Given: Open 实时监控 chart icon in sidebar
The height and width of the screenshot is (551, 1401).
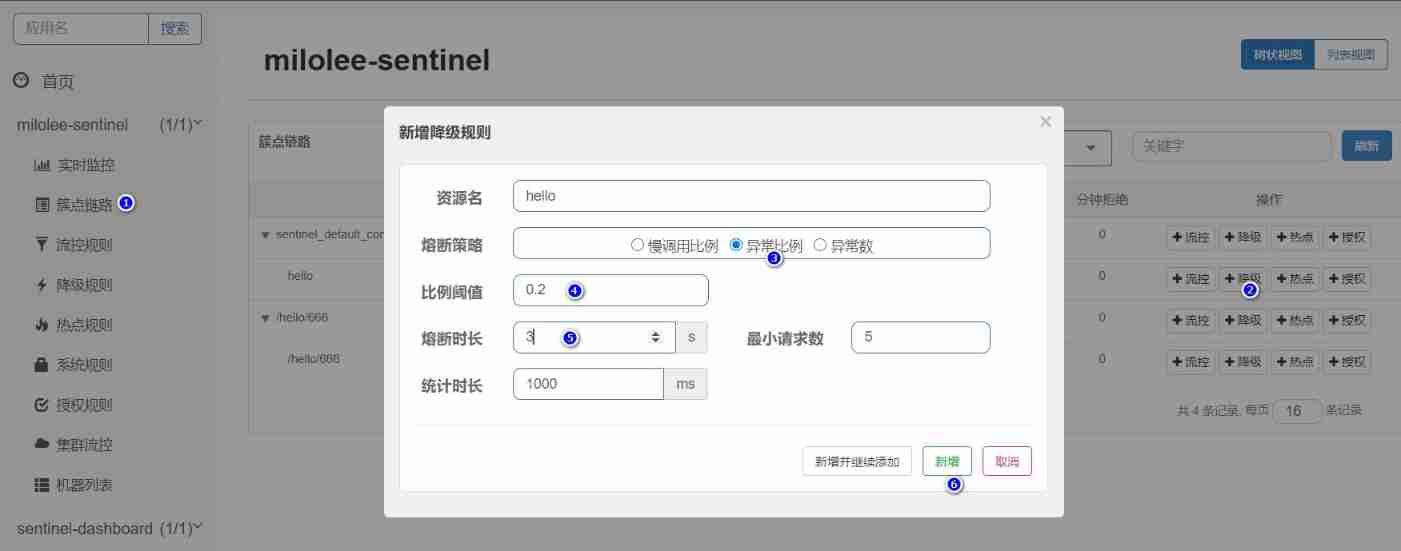Looking at the screenshot, I should 42,165.
